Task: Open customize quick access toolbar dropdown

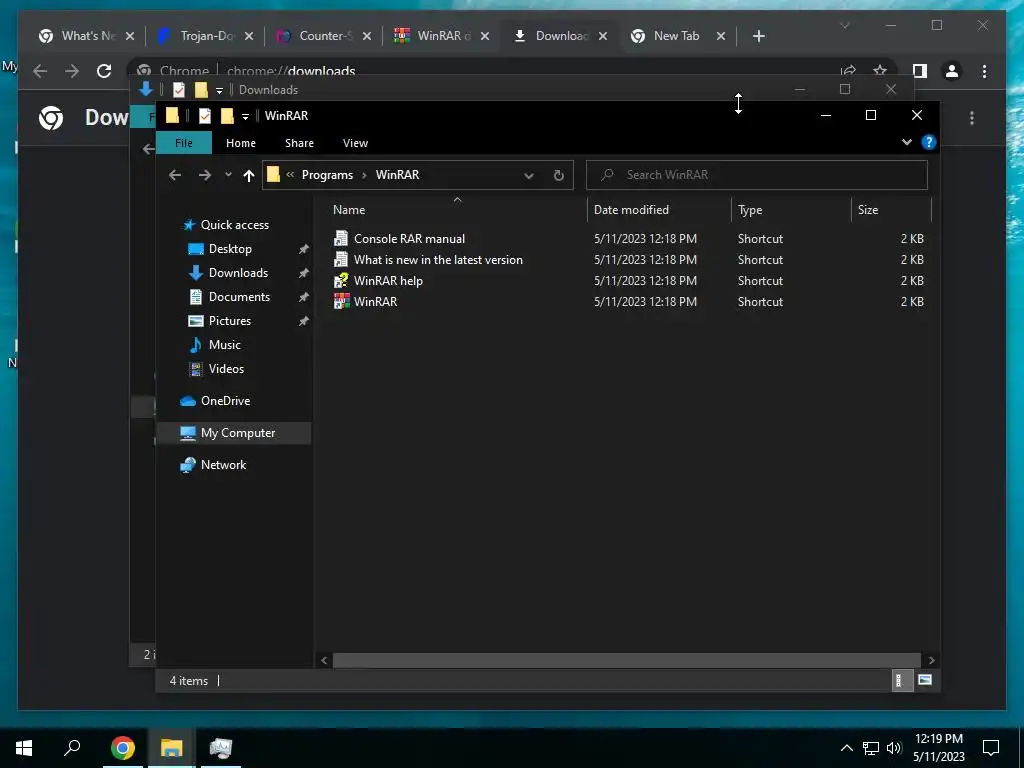Action: tap(245, 116)
